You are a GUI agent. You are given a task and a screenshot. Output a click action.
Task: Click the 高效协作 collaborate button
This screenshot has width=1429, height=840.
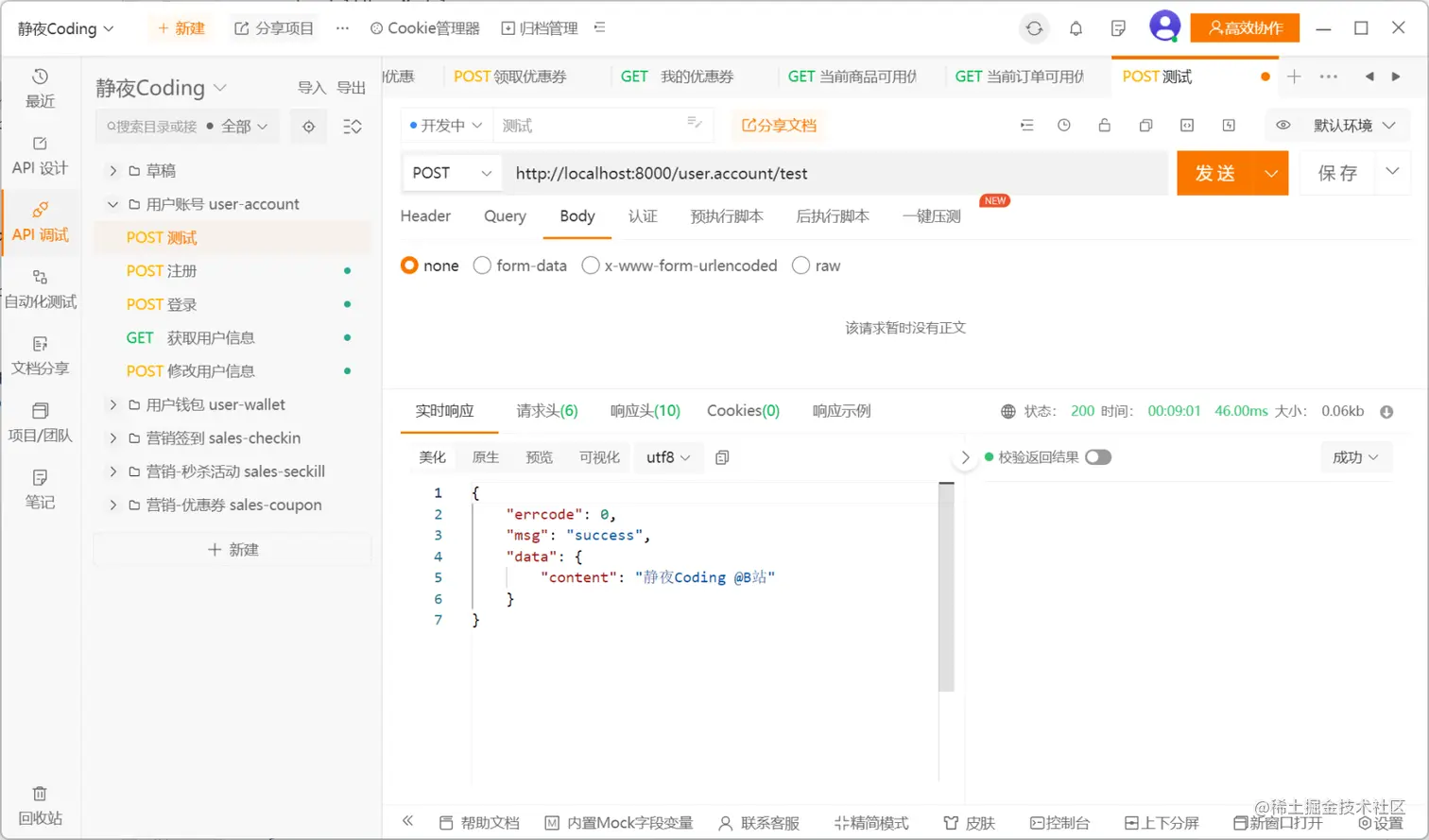click(1245, 28)
